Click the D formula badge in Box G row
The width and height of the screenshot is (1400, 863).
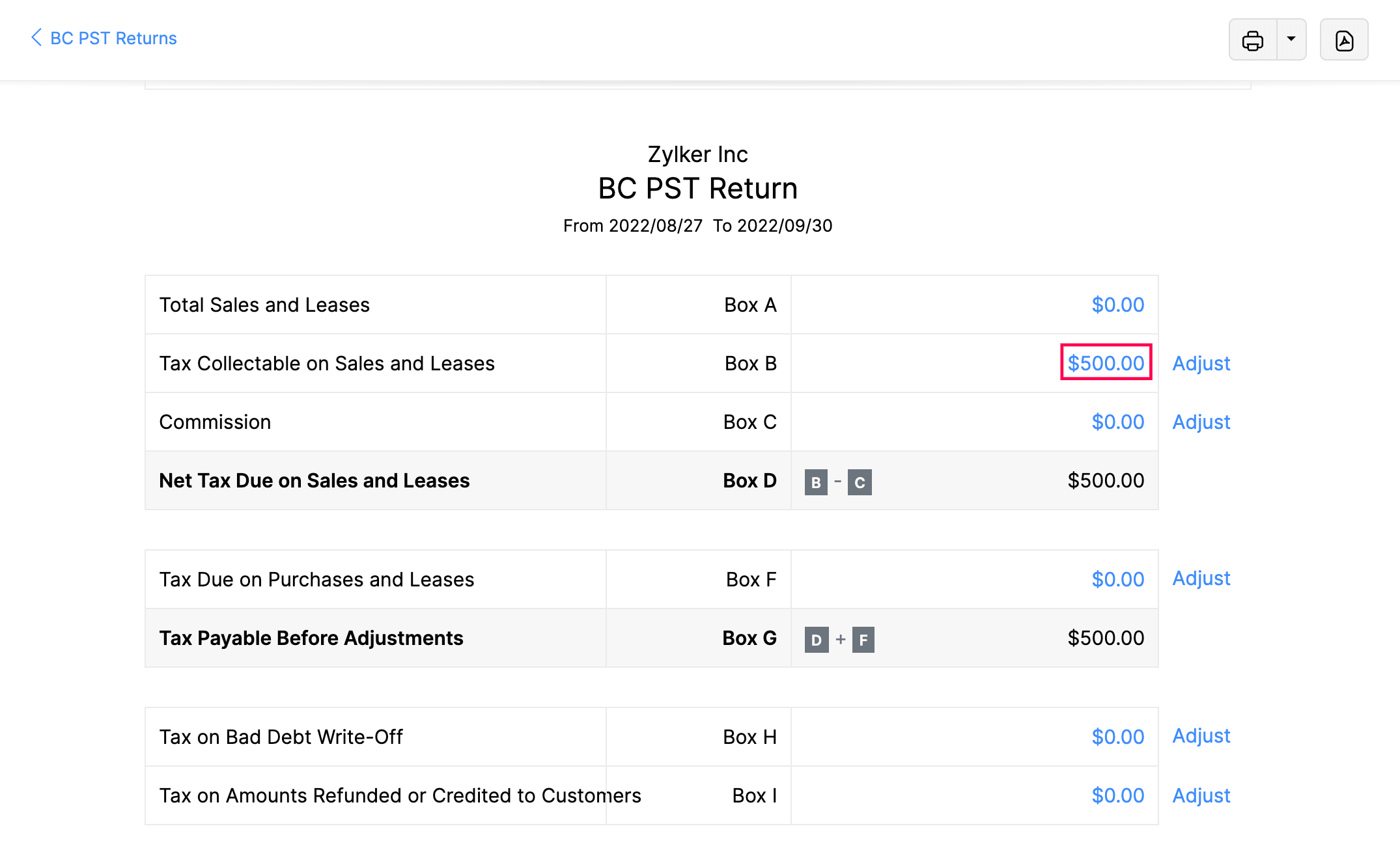click(815, 640)
